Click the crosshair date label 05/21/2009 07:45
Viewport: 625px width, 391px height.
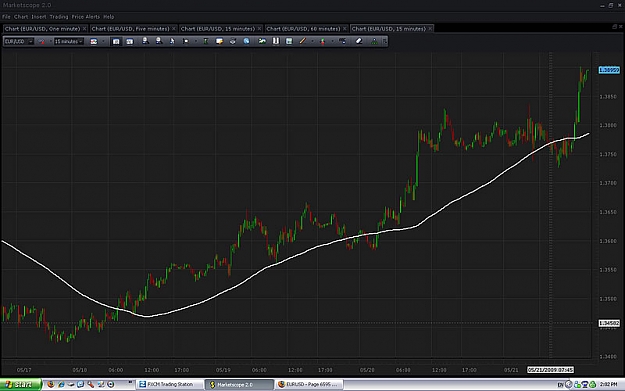point(550,370)
